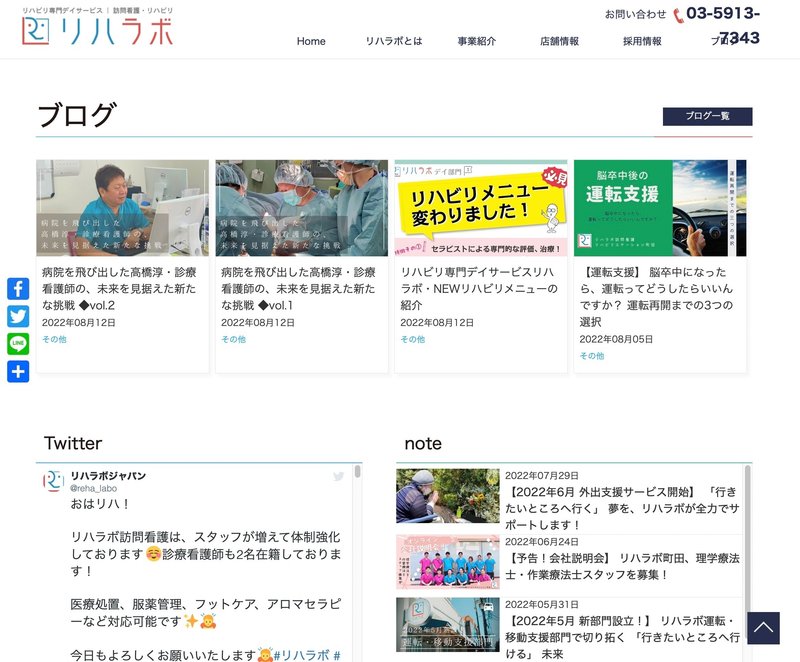Screen dimensions: 800x662
Task: Open blog title ending ◆vol.2
Action: pos(119,289)
